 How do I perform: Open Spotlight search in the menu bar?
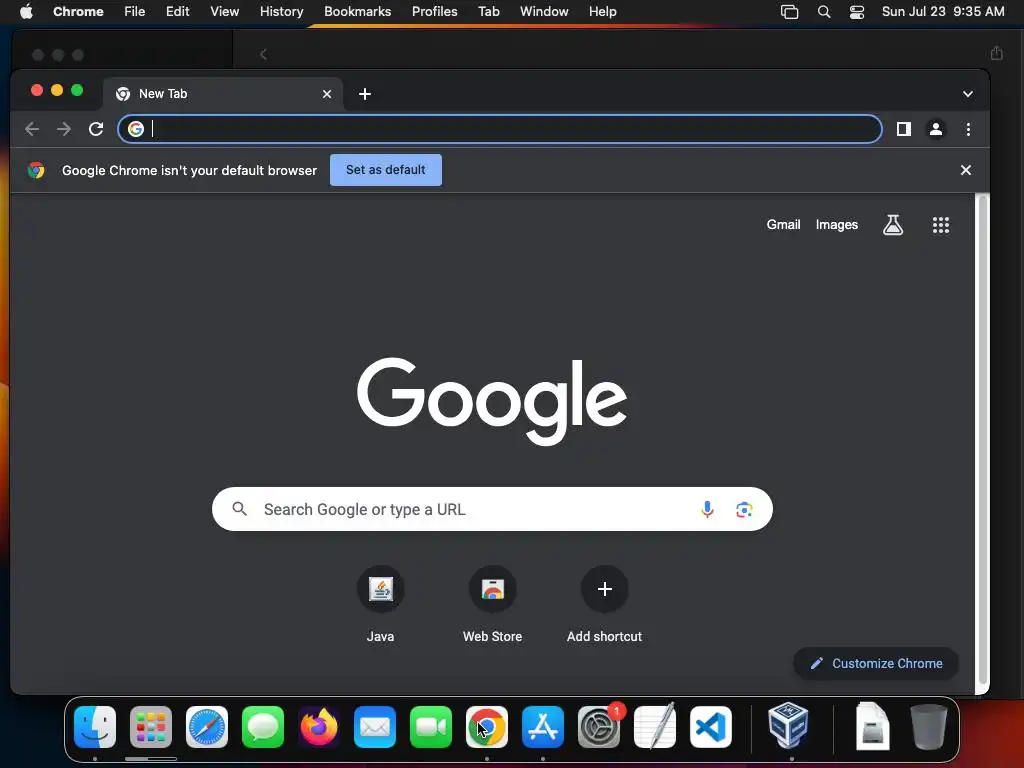(x=824, y=11)
